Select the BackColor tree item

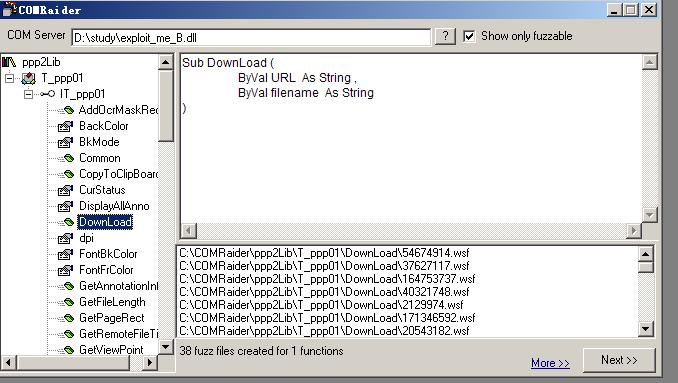click(x=104, y=126)
